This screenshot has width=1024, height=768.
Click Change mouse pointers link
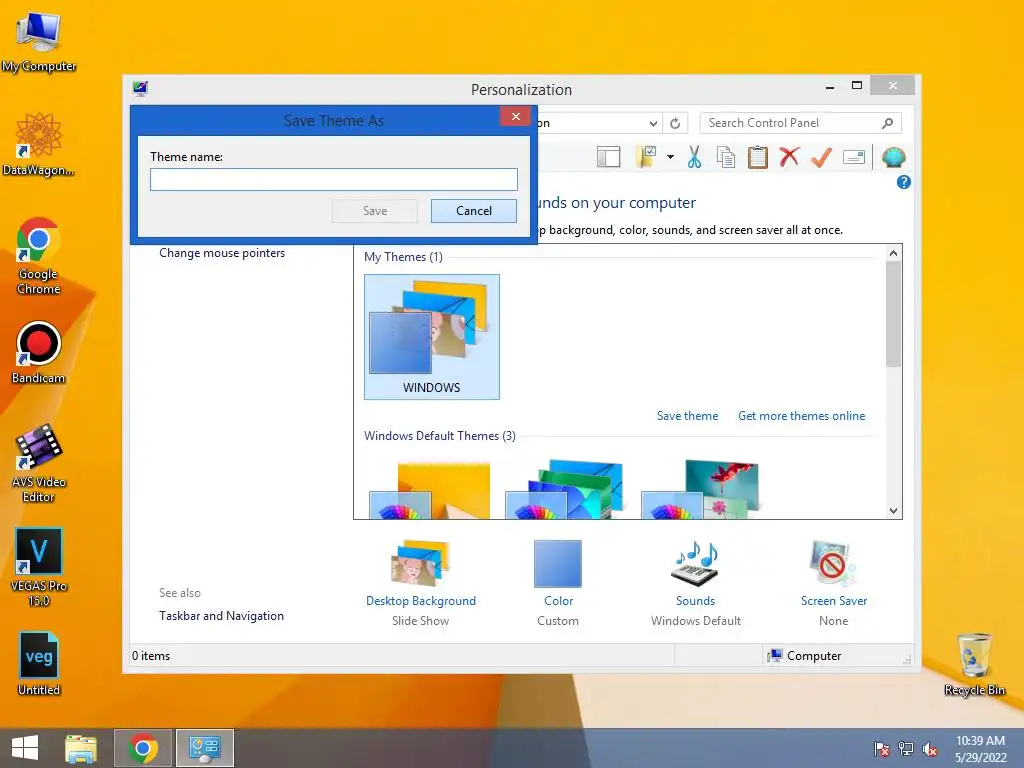pyautogui.click(x=222, y=253)
